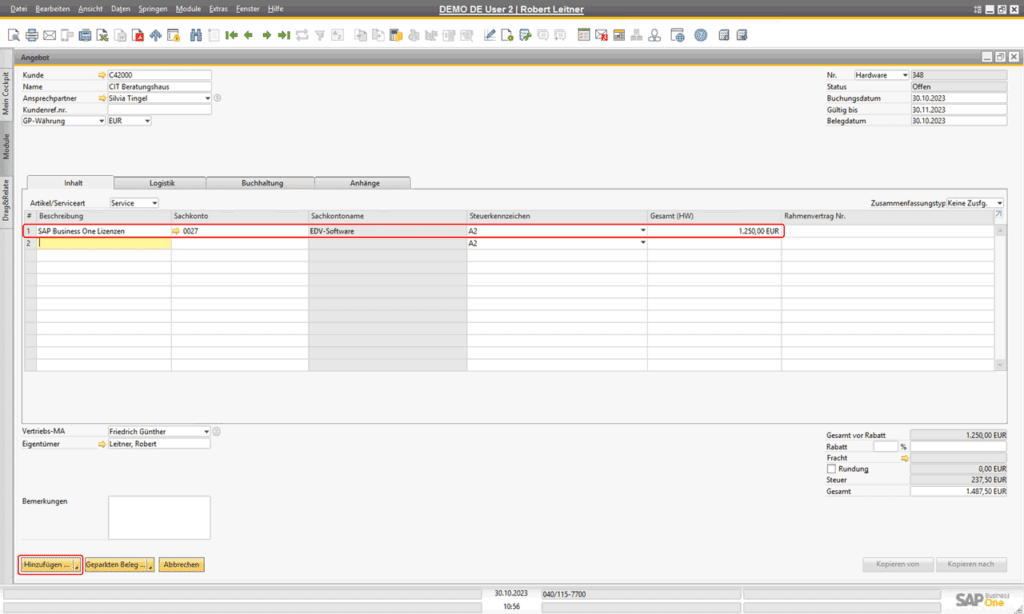Open the Calendar icon

tap(582, 35)
